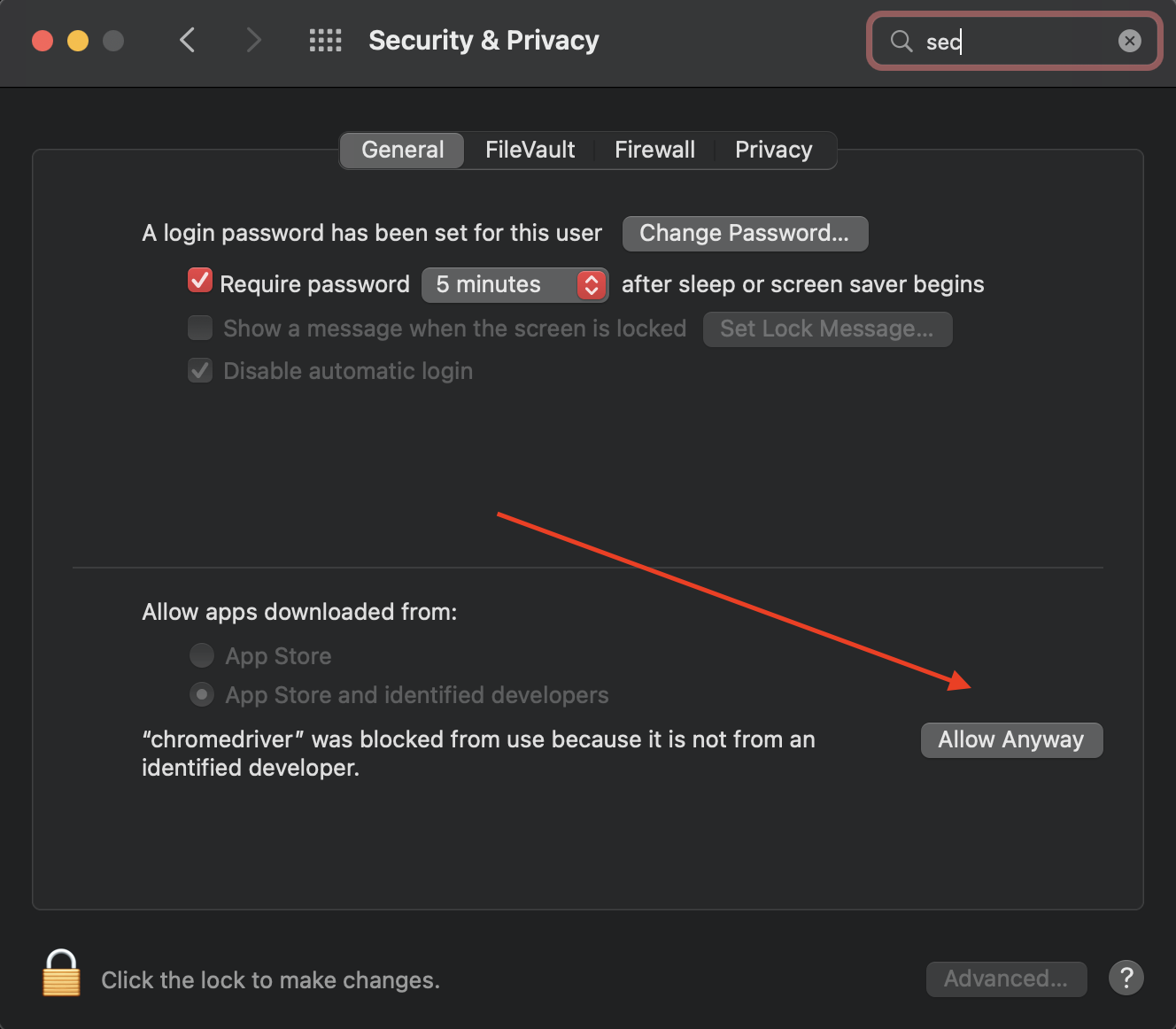Clear the search field text
The width and height of the screenshot is (1176, 1029).
point(1129,41)
